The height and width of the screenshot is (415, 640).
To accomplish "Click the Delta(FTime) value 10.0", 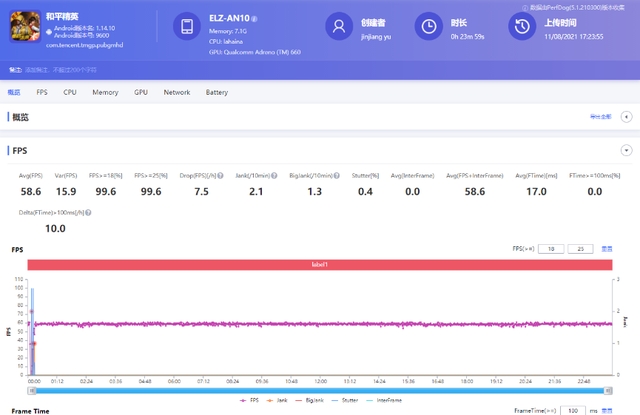I will coord(55,229).
